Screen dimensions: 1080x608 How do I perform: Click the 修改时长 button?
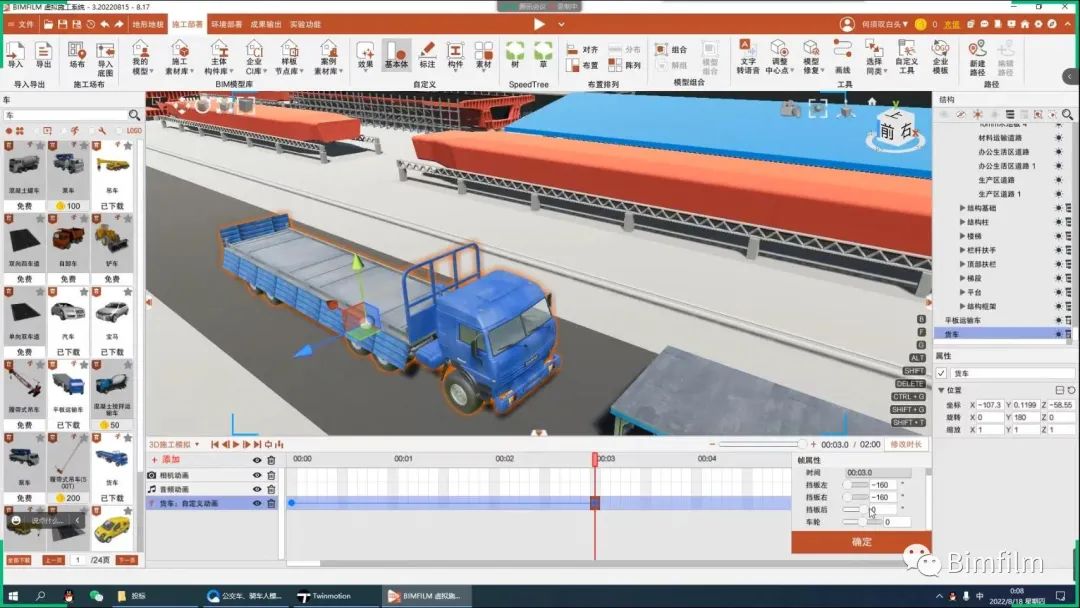pyautogui.click(x=906, y=444)
